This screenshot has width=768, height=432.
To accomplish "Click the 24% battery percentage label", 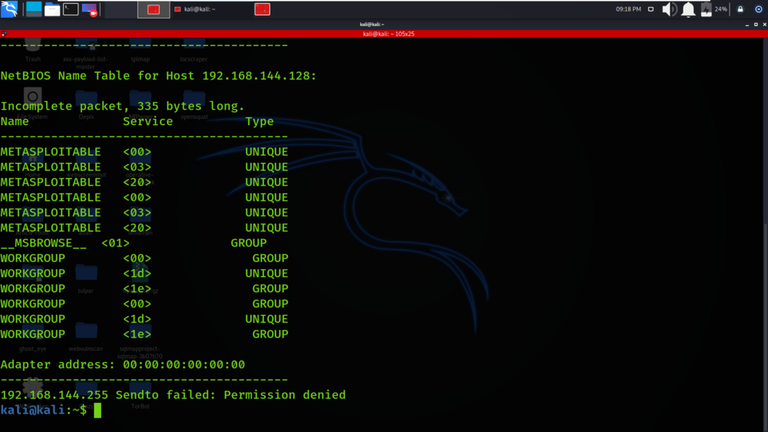I will coord(721,9).
